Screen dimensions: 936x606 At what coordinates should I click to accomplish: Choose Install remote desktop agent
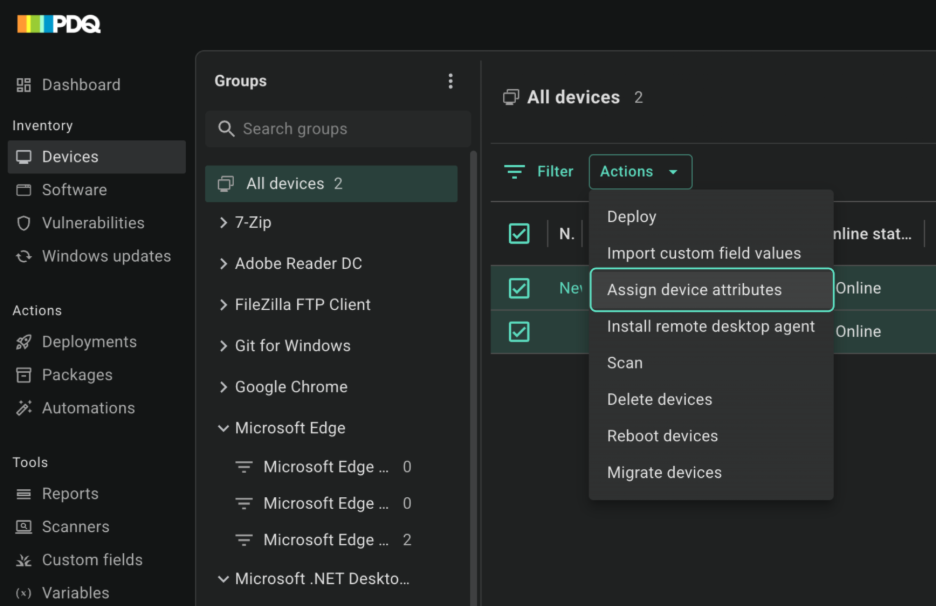[711, 327]
